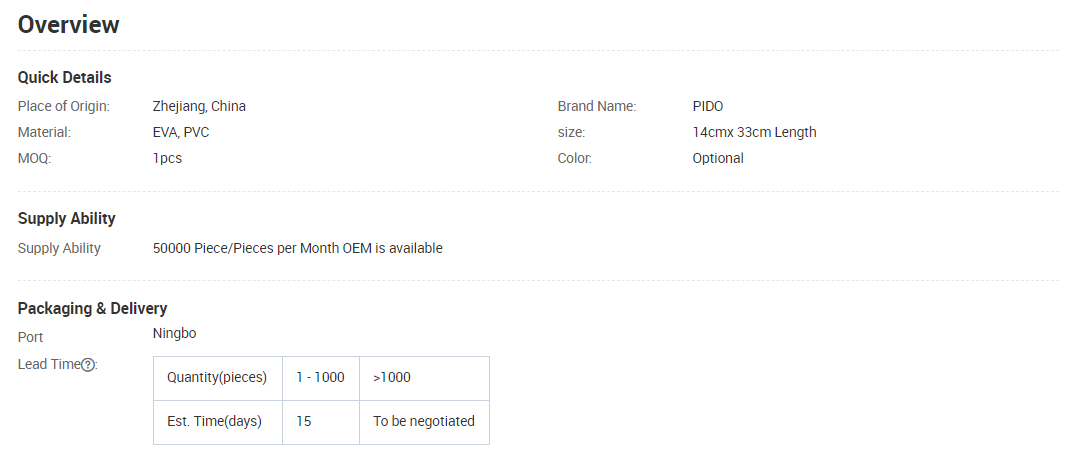Click the Optional color value
This screenshot has width=1073, height=463.
pos(718,158)
